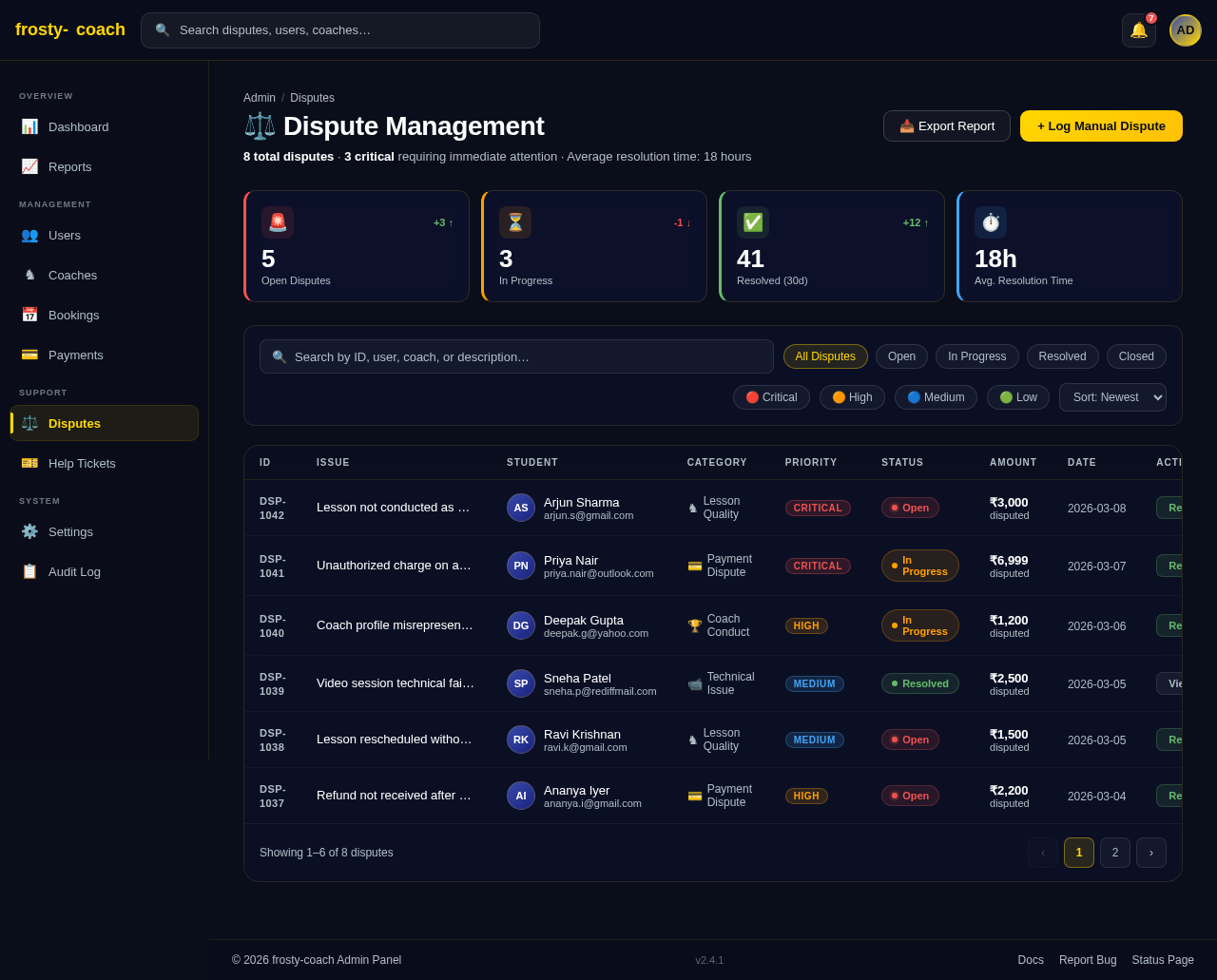Click the Reports trend icon in sidebar

point(29,166)
